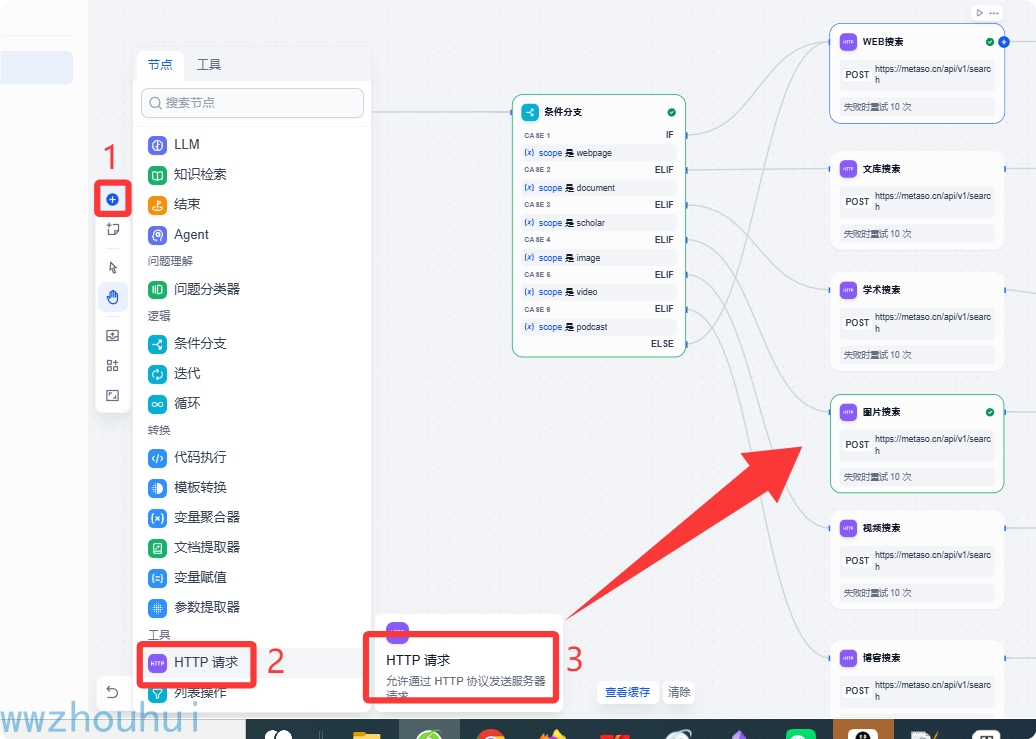Select the 参数提取器 node

coord(252,607)
